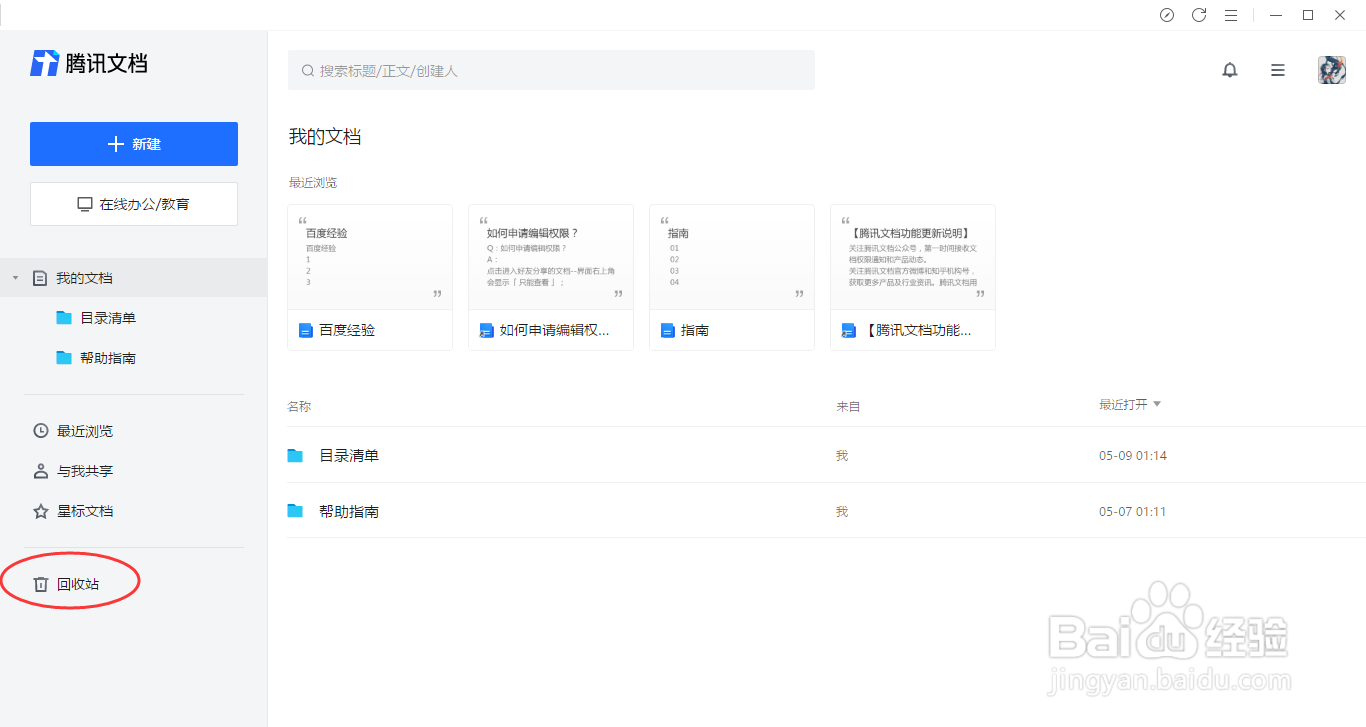
Task: Click the document icon on the 百度经验 card
Action: pos(305,329)
